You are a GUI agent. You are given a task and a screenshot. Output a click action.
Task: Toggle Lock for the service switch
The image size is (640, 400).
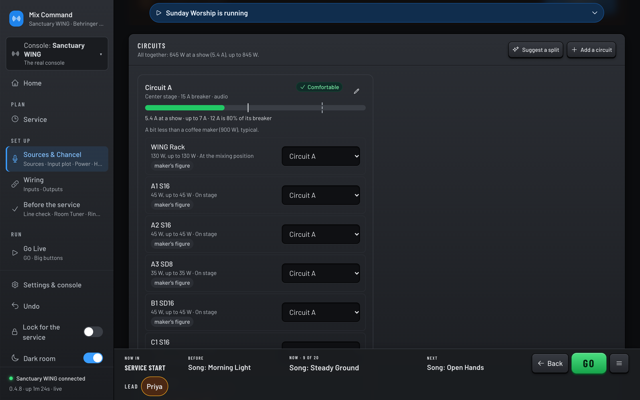93,332
